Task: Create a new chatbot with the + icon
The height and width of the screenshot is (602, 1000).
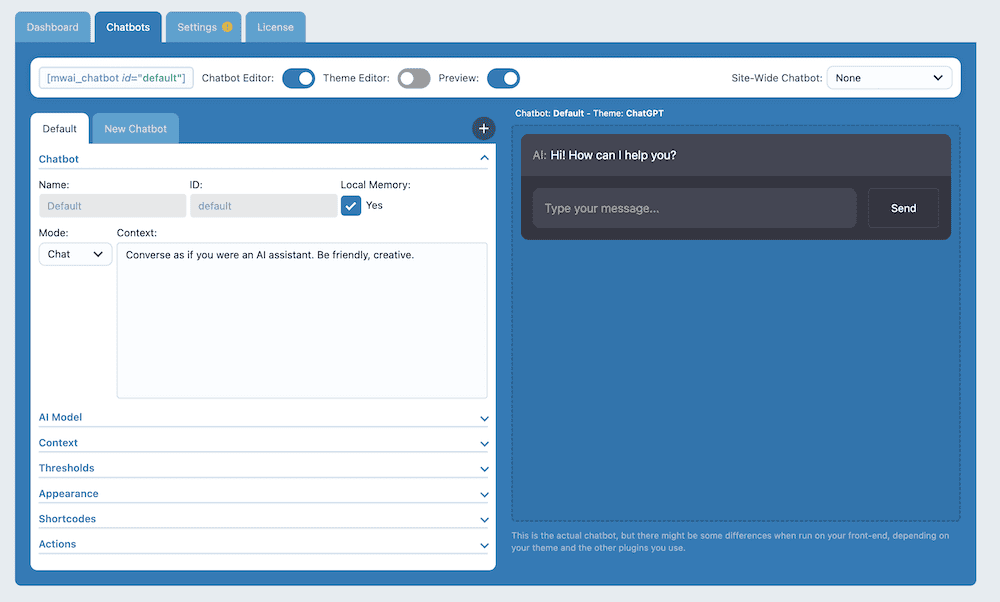Action: 484,128
